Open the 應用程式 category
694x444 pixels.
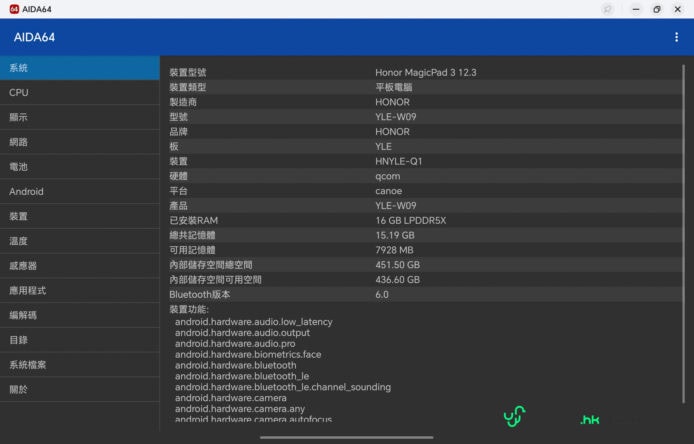[x=80, y=291]
